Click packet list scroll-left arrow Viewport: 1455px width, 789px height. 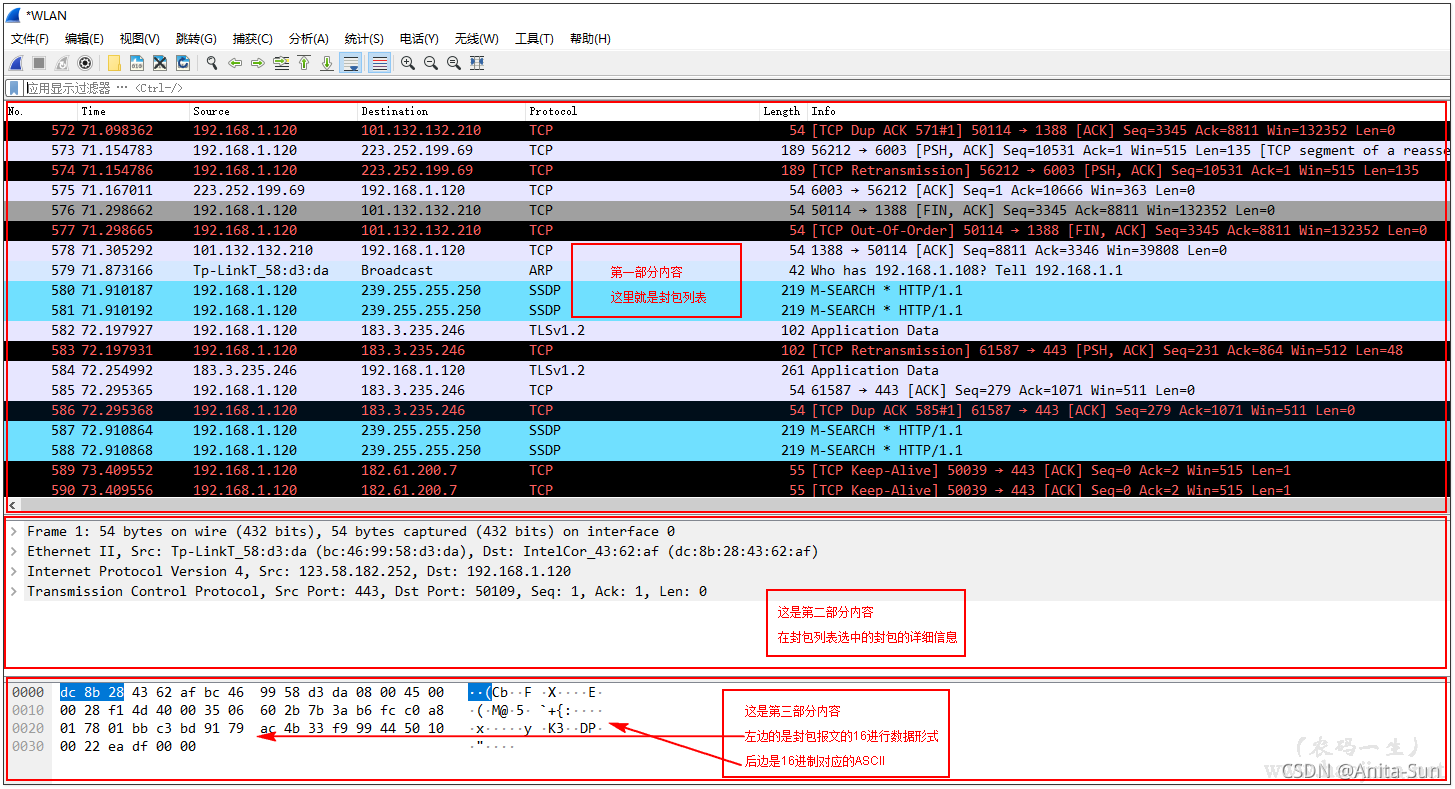pos(12,506)
